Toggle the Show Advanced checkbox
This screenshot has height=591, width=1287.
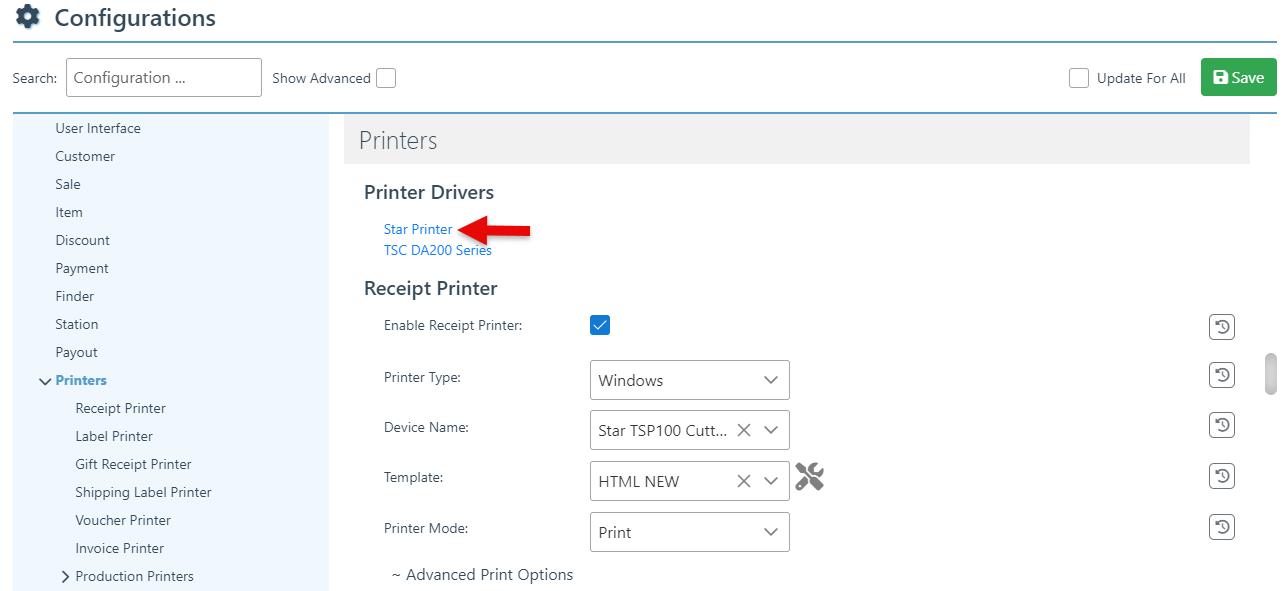385,78
